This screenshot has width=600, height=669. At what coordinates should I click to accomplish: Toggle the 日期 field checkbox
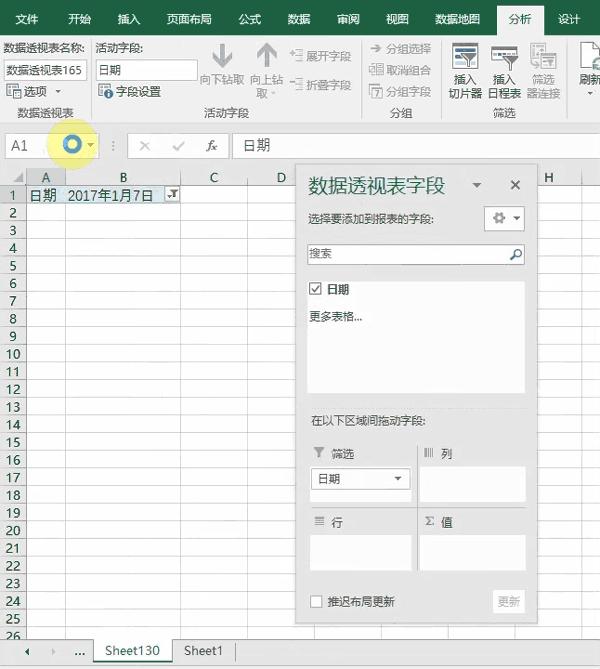315,289
